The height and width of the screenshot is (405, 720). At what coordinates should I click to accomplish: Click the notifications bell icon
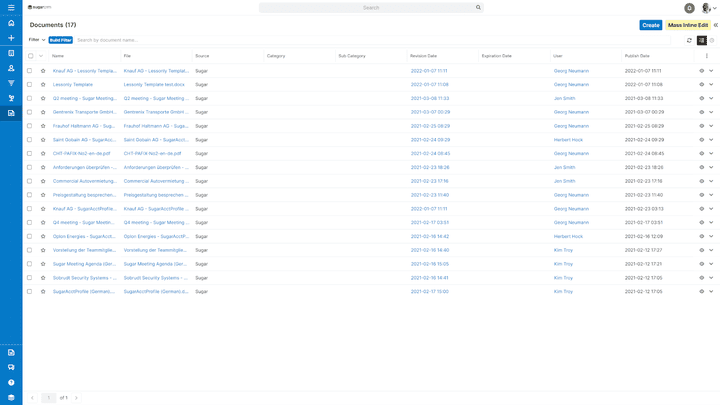[689, 8]
